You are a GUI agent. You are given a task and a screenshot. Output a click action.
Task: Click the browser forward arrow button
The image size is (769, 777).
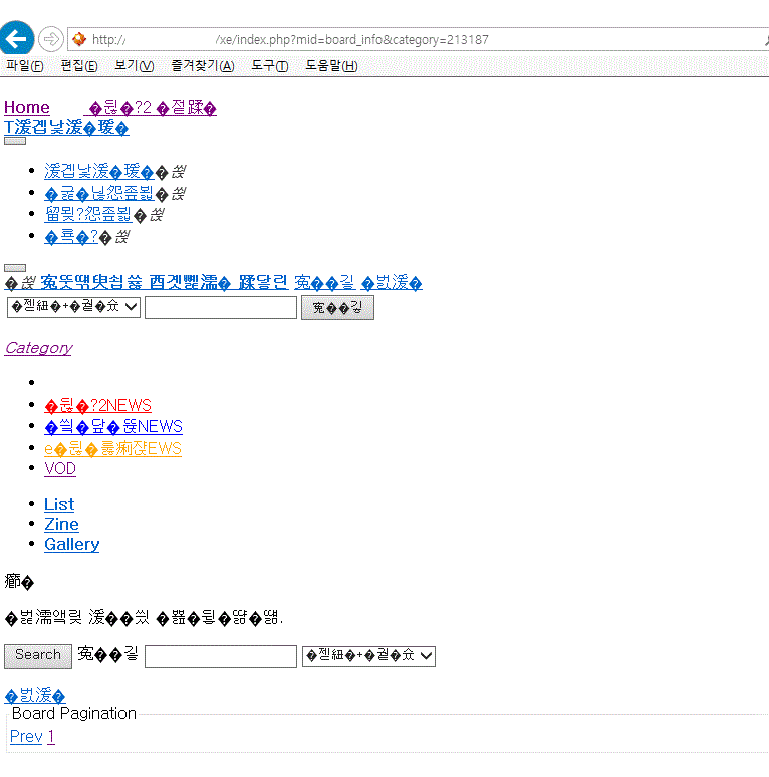[50, 39]
